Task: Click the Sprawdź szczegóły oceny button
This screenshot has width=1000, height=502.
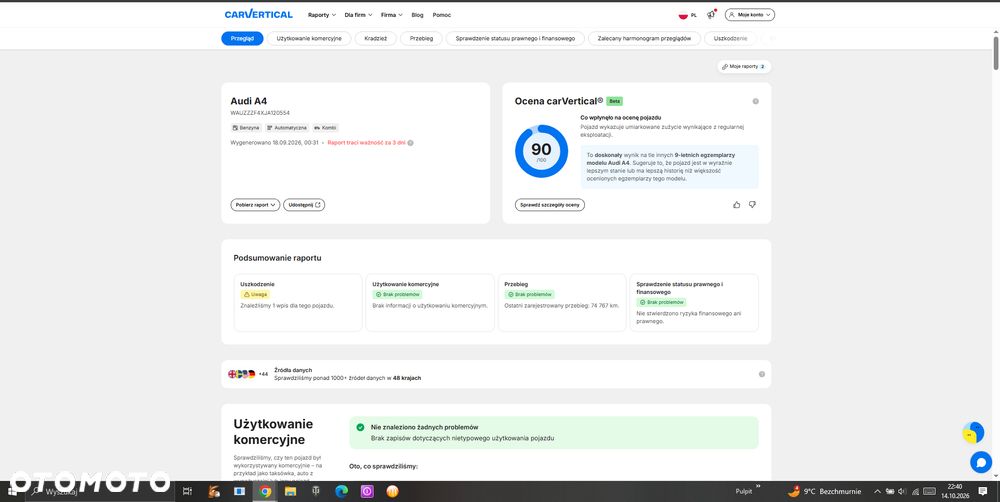Action: point(550,205)
